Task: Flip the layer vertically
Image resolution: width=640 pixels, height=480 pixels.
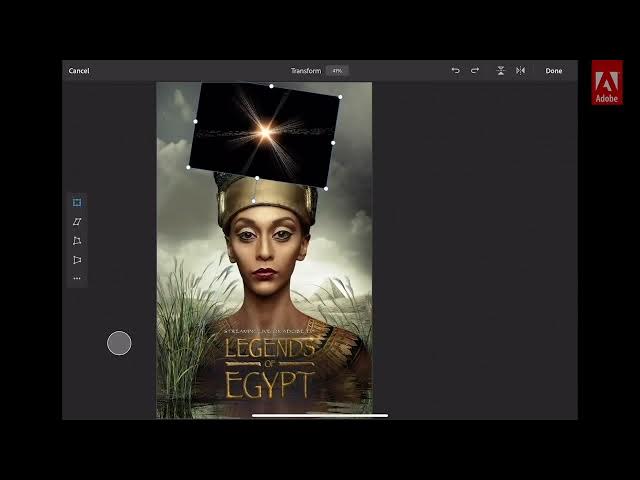Action: (501, 71)
